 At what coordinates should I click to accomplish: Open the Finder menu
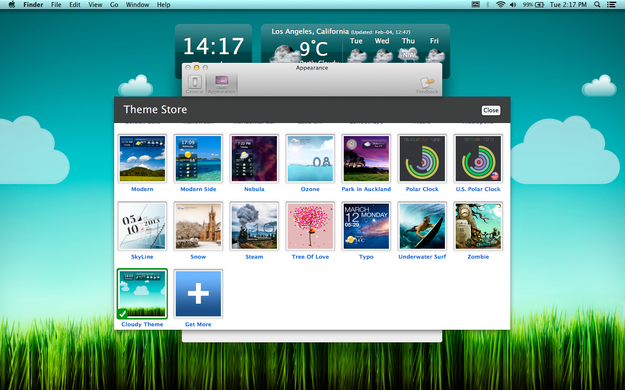[33, 5]
